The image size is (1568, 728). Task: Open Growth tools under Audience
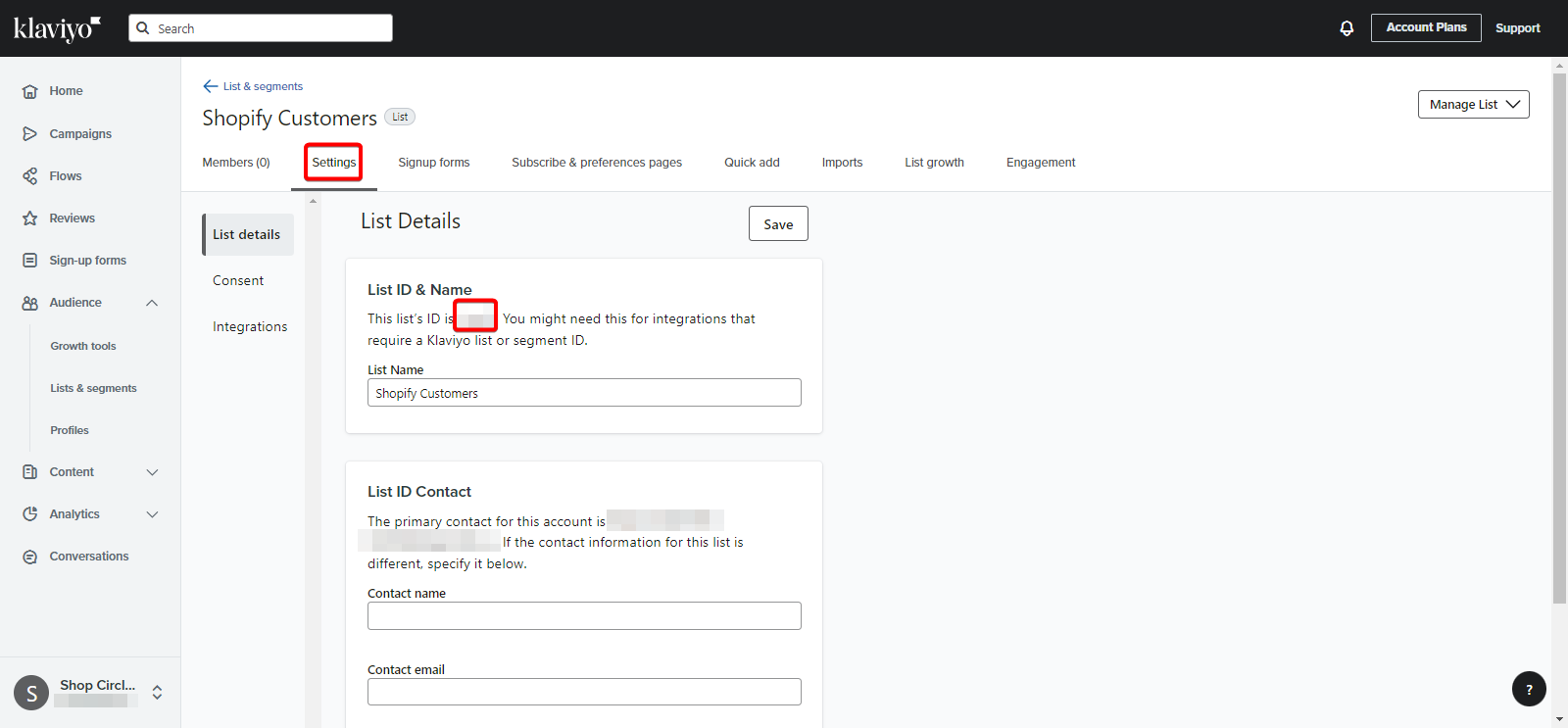83,346
